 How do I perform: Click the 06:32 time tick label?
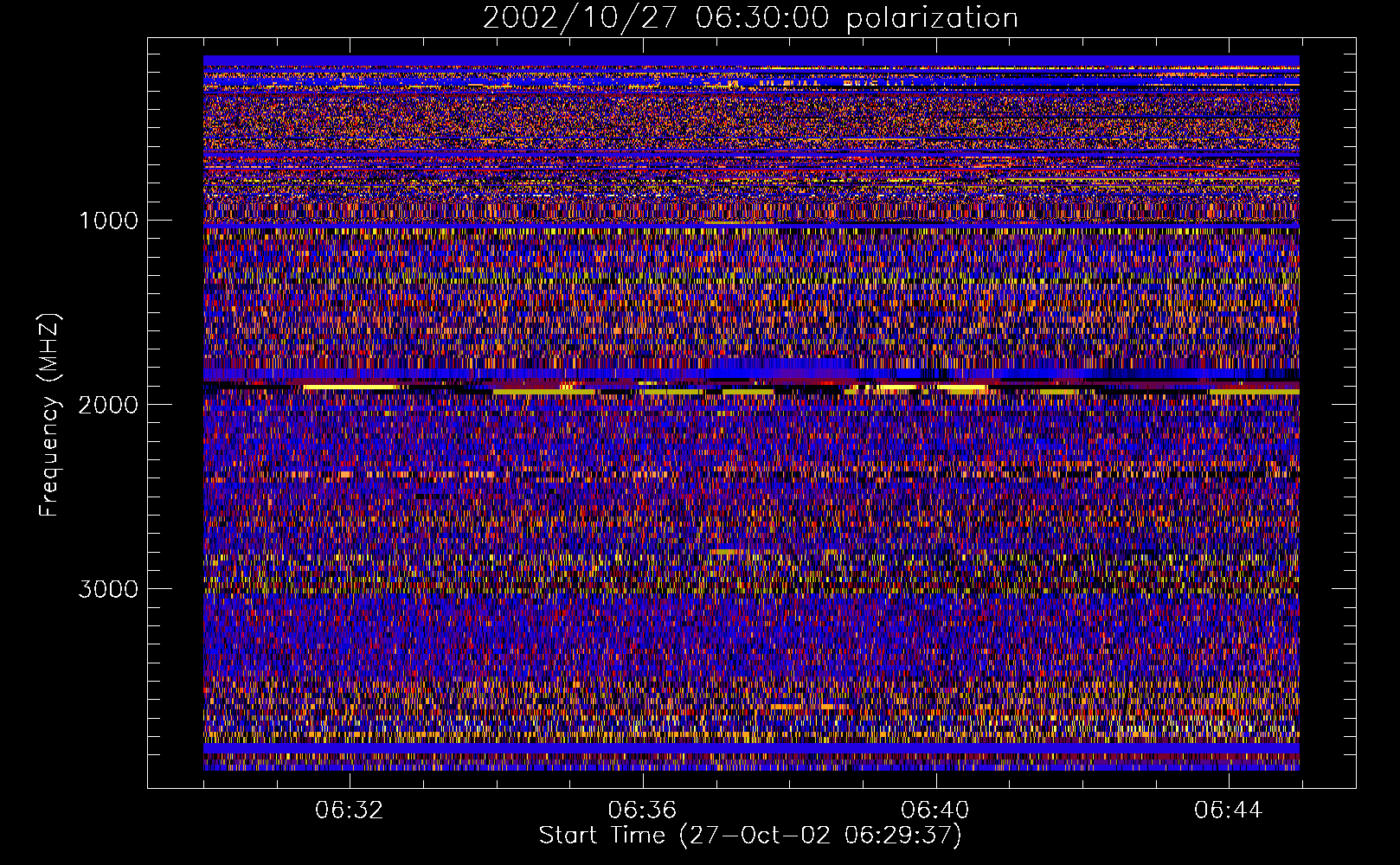350,811
